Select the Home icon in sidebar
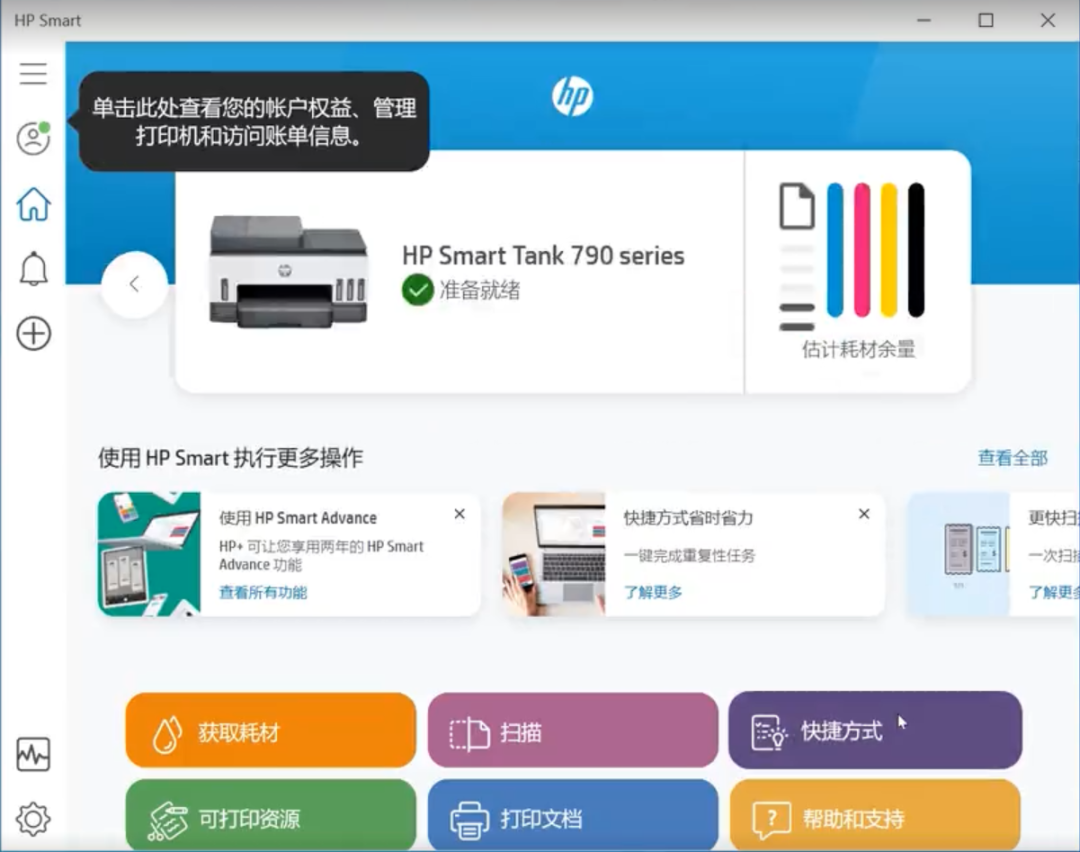Image resolution: width=1080 pixels, height=852 pixels. click(33, 203)
